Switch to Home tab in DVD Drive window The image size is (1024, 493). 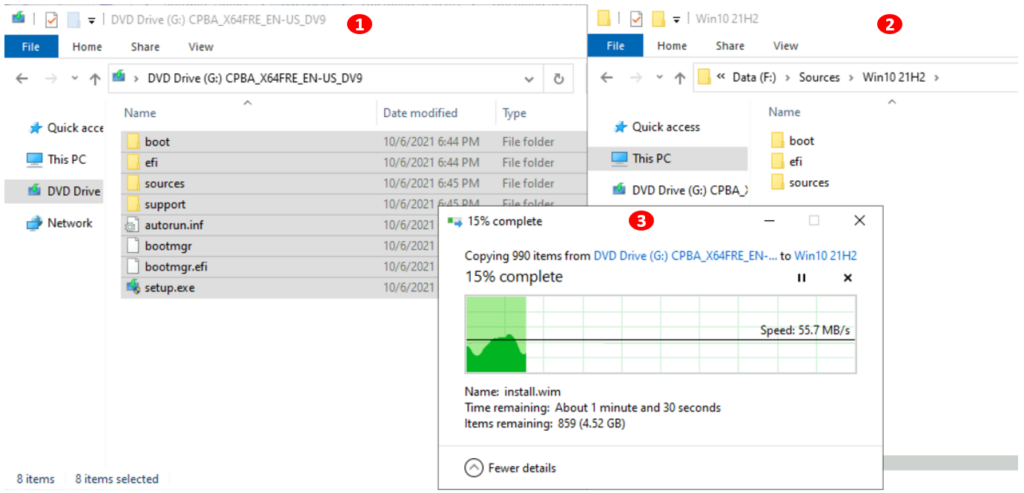tap(87, 46)
